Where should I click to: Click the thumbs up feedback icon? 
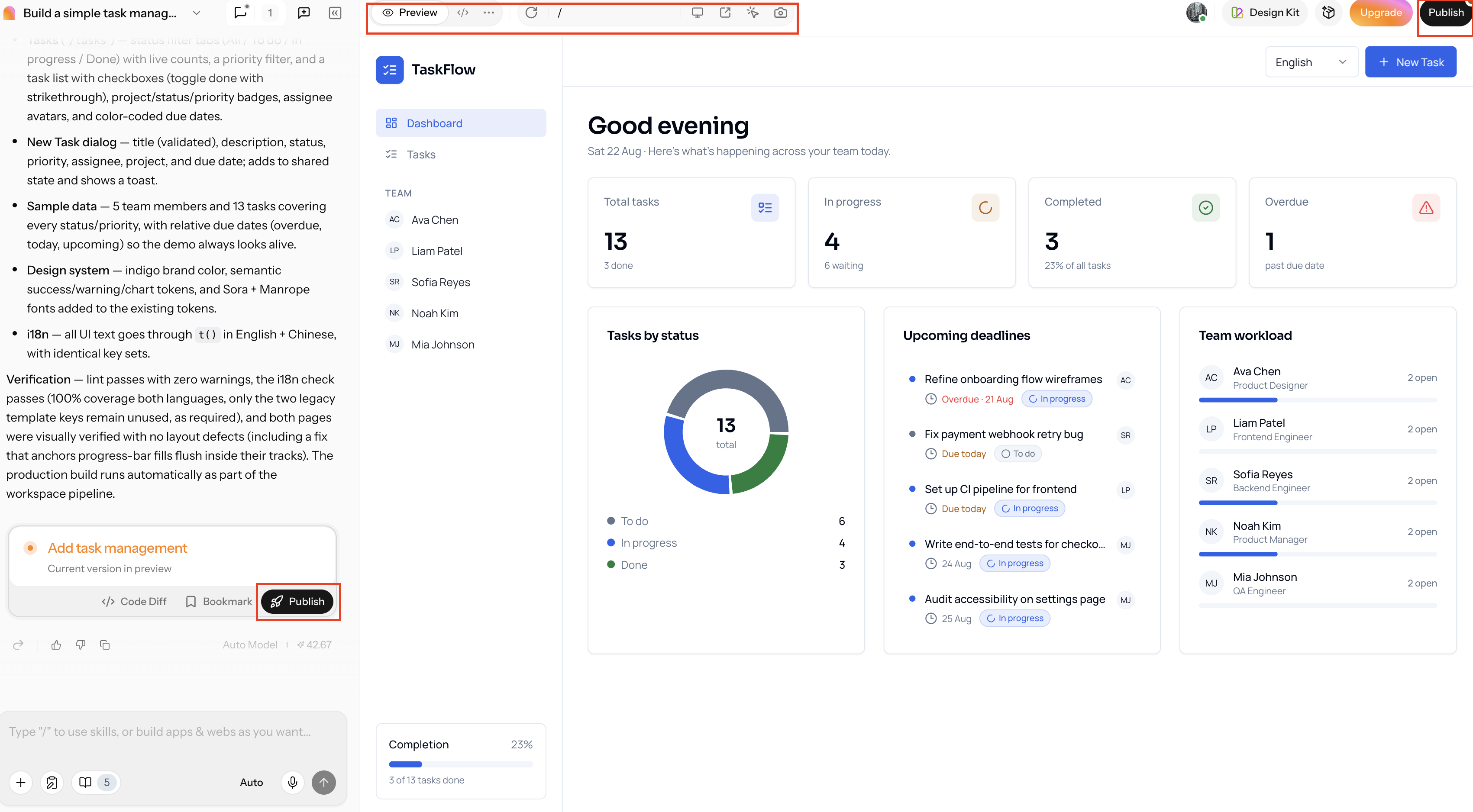tap(56, 644)
